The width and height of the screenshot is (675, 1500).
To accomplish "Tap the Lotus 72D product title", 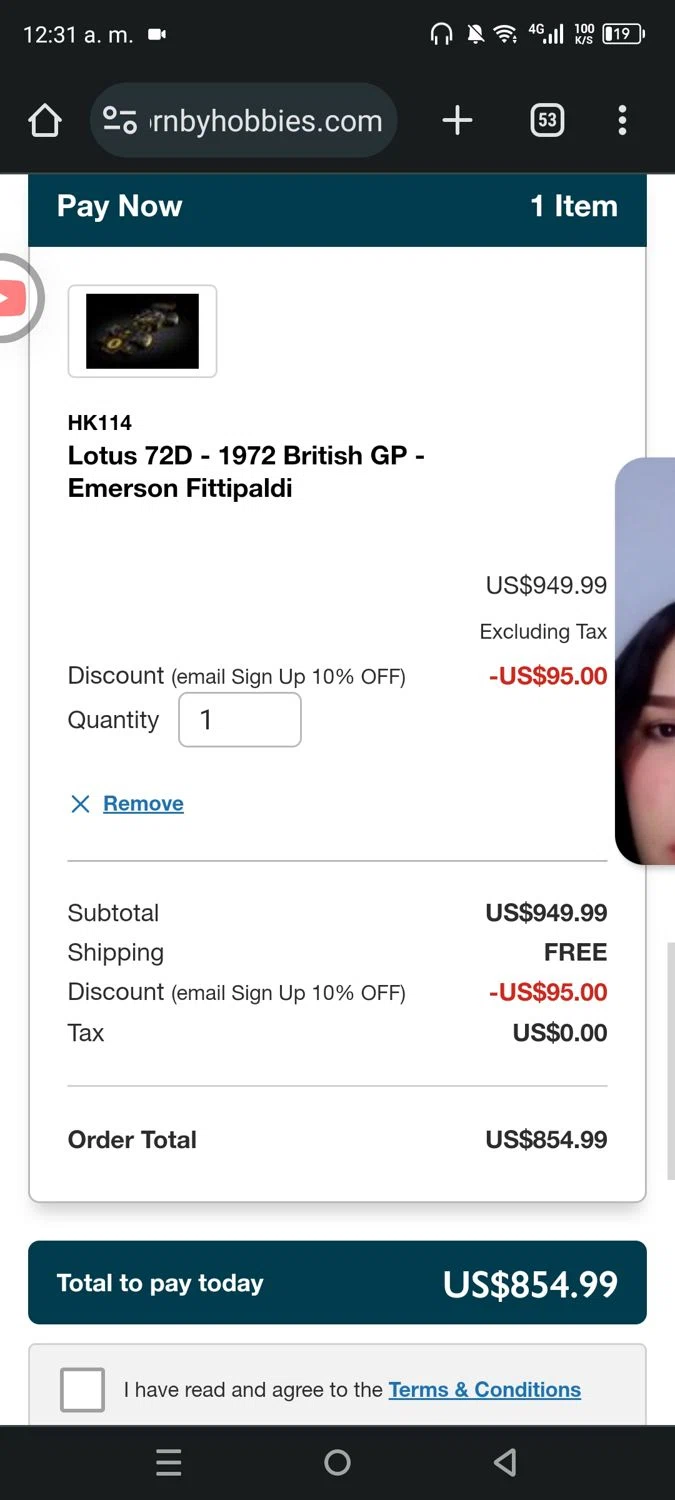I will [246, 472].
